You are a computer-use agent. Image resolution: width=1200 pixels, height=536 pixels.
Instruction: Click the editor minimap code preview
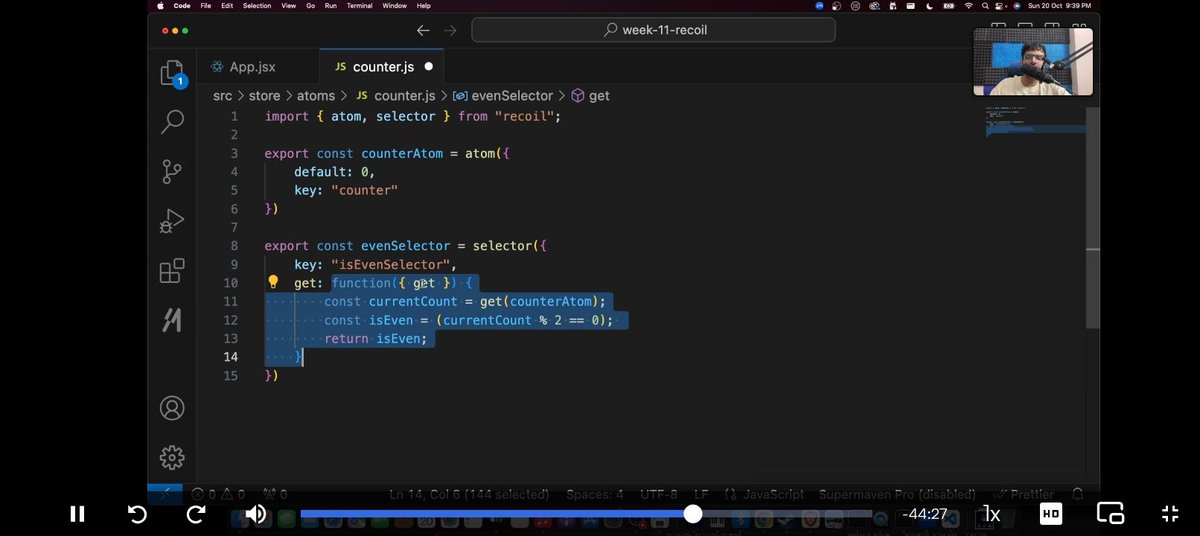tap(1036, 120)
